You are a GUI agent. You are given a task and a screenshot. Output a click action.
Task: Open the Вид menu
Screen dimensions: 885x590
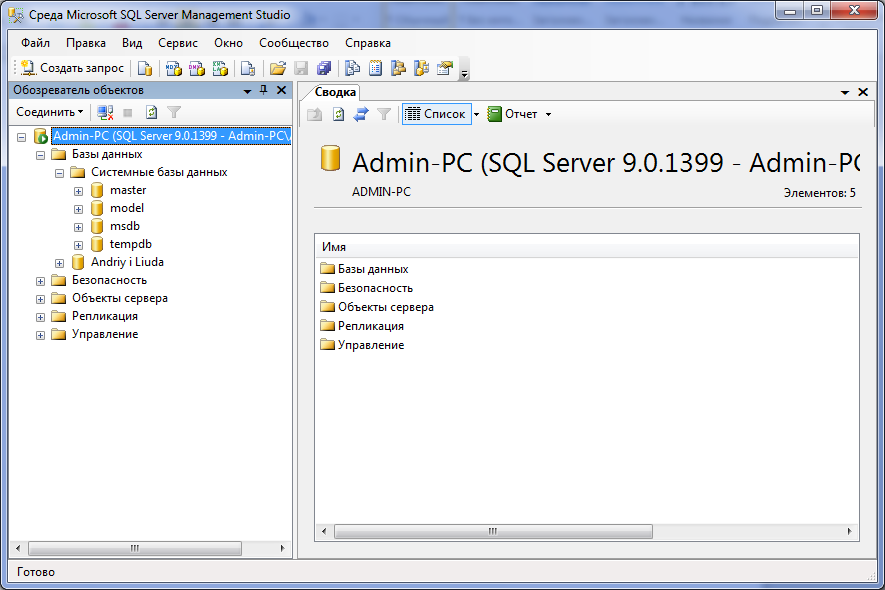132,43
